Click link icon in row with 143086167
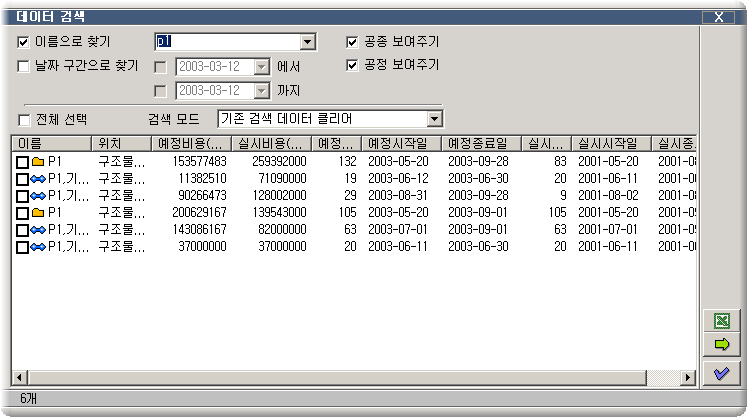This screenshot has height=417, width=747. pyautogui.click(x=38, y=229)
